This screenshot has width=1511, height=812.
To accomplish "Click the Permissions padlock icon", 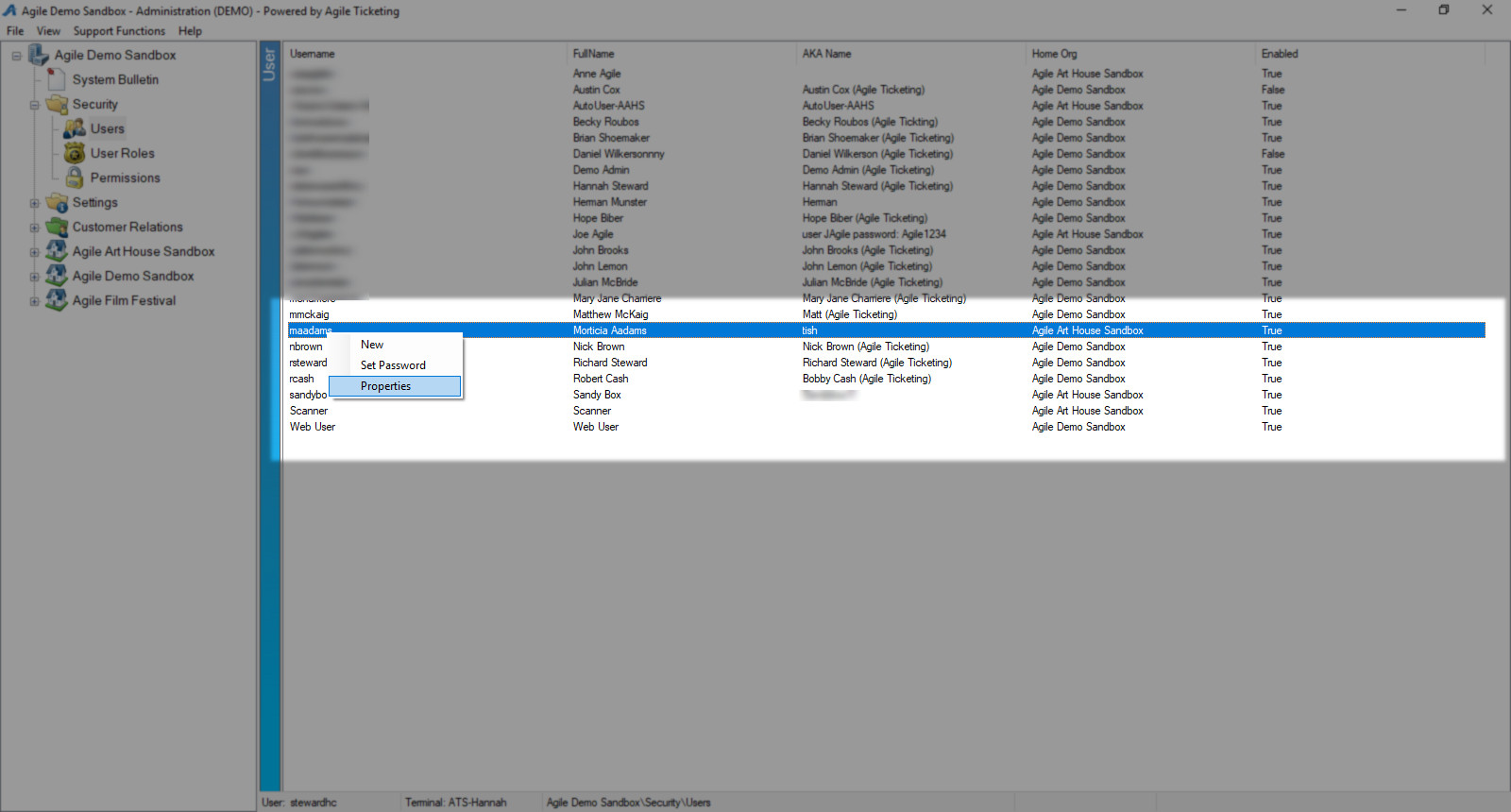I will tap(75, 178).
